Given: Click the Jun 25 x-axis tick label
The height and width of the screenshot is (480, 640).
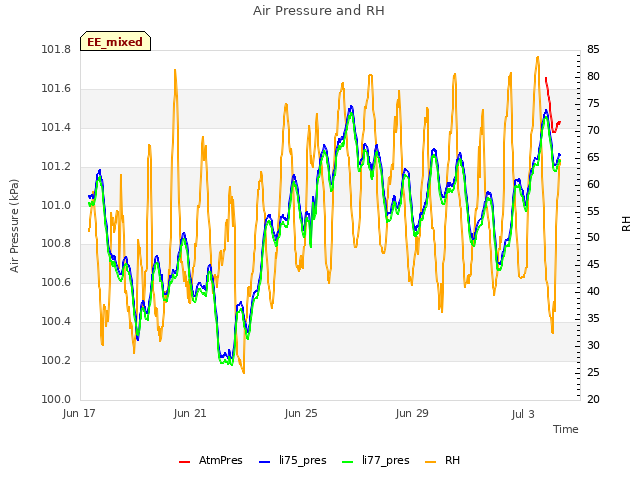Looking at the screenshot, I should [x=301, y=413].
